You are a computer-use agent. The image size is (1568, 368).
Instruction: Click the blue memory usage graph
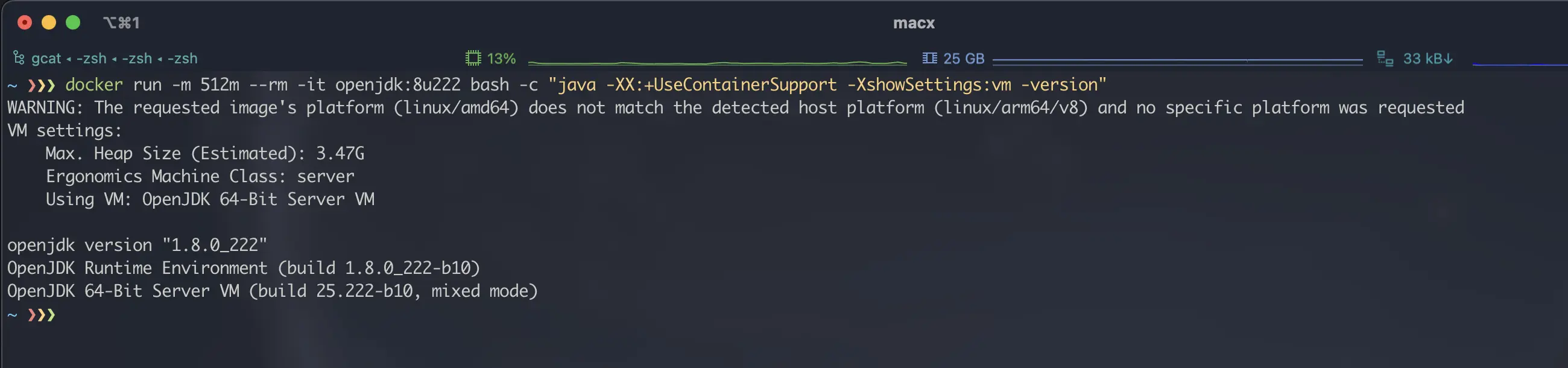pos(1177,61)
